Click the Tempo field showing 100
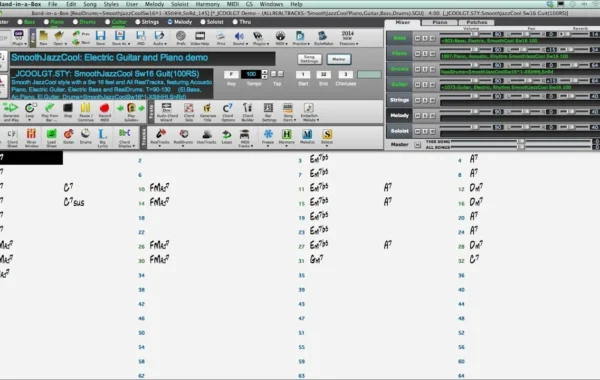Viewport: 600px width, 380px height. coord(251,74)
